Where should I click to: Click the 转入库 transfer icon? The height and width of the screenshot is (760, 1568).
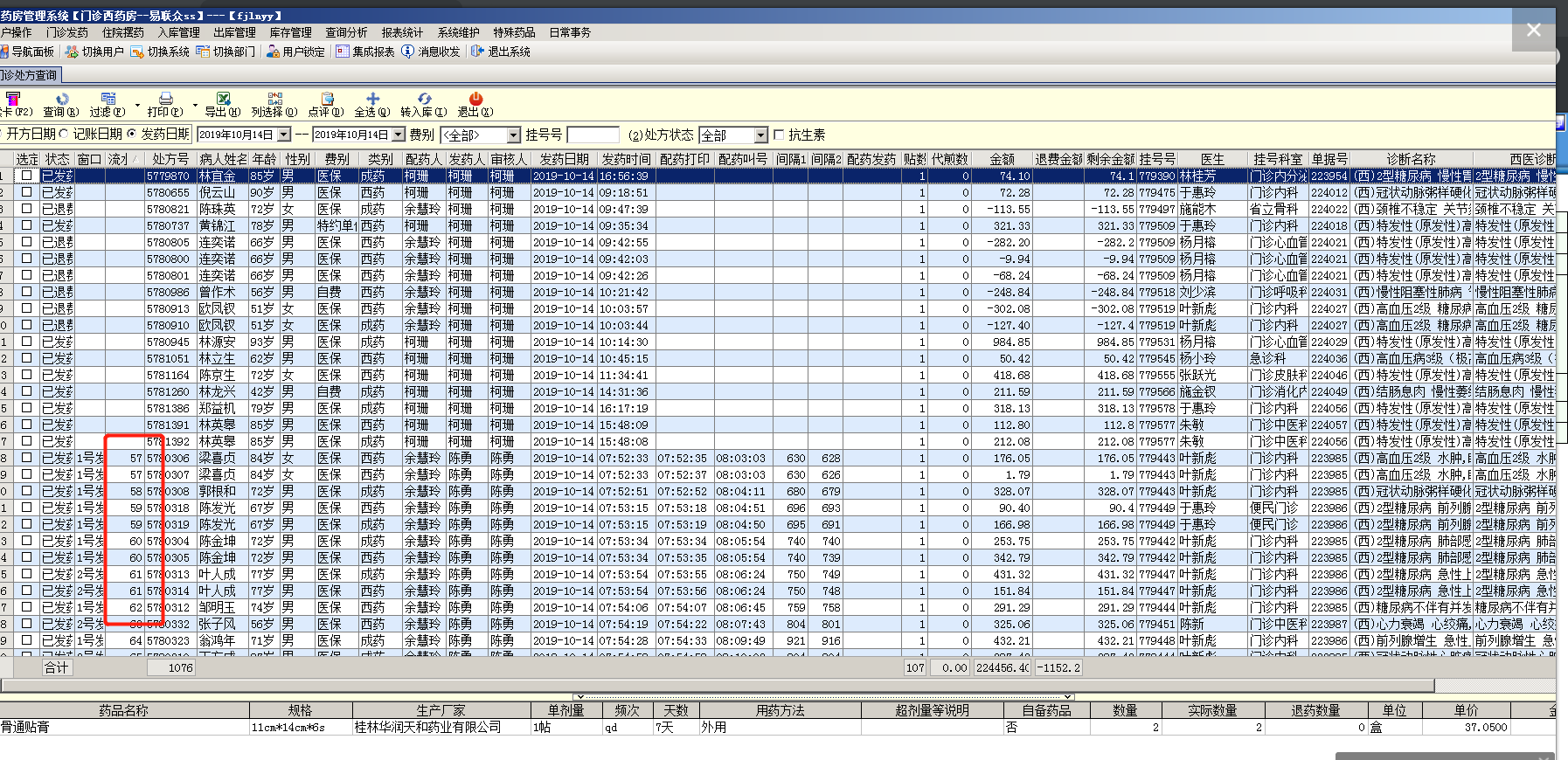click(424, 100)
